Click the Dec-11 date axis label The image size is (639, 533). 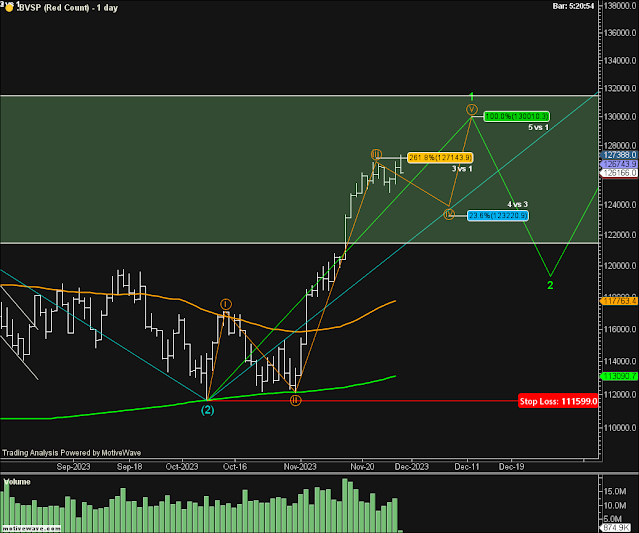tap(467, 467)
